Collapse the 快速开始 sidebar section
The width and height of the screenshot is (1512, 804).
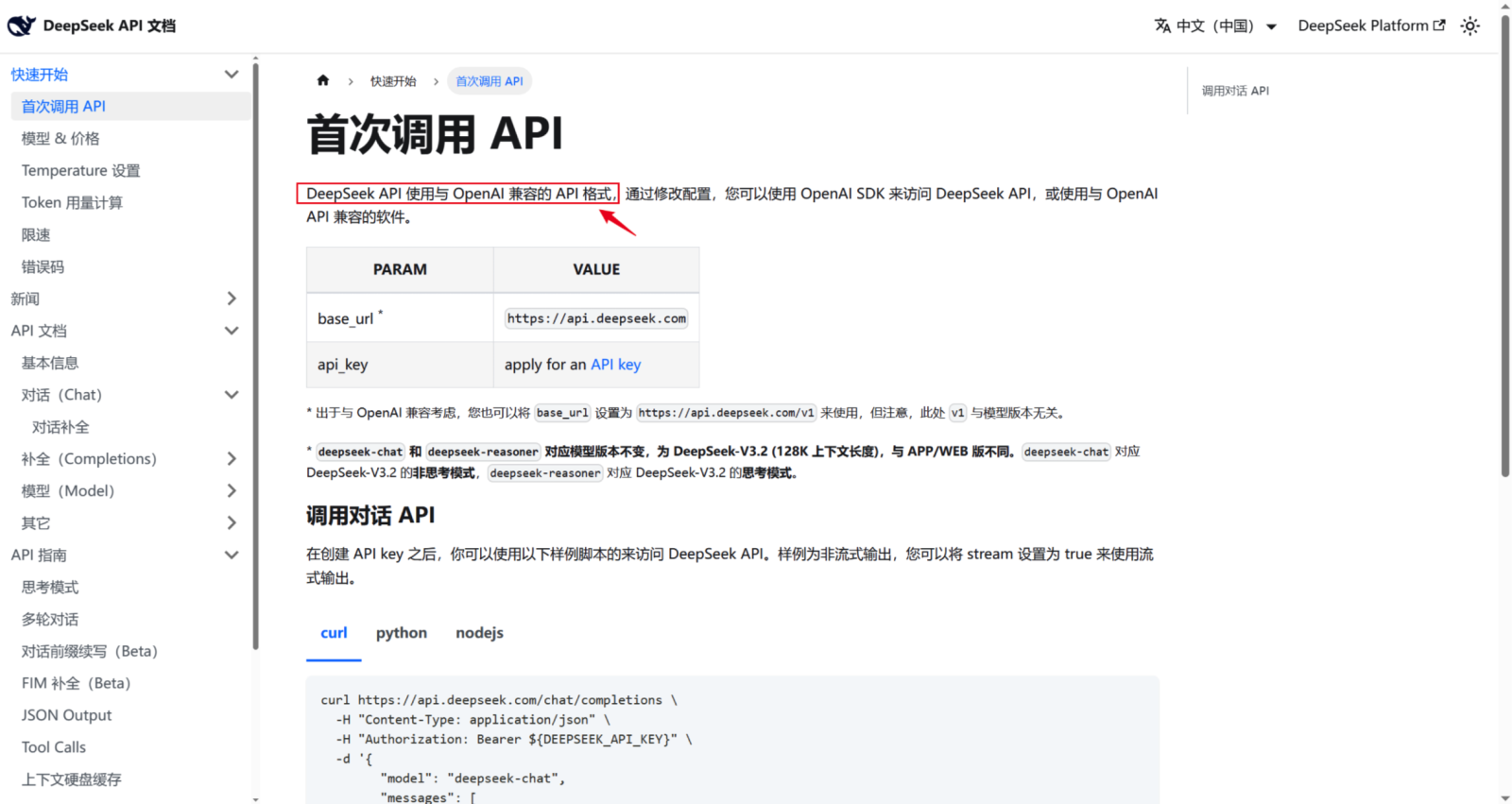231,75
